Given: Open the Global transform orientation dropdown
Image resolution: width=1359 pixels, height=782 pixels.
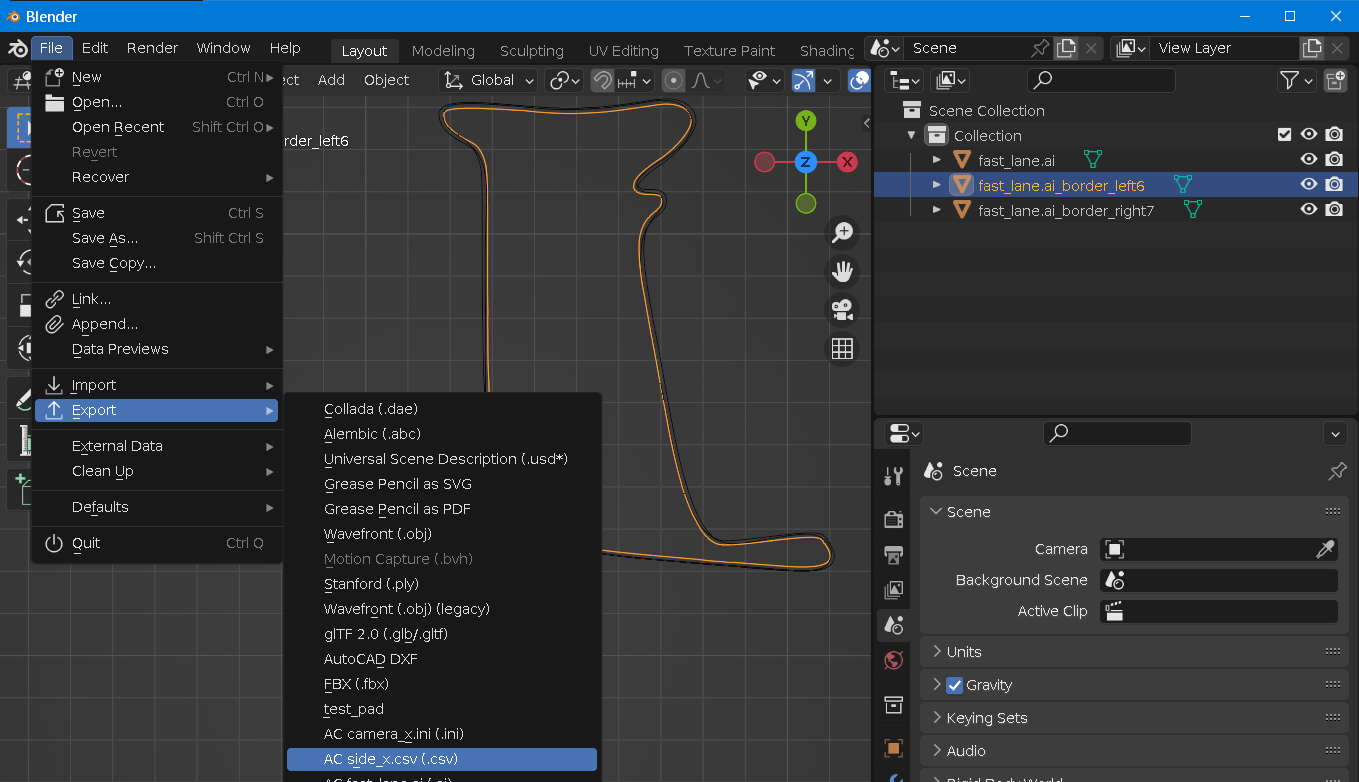Looking at the screenshot, I should tap(490, 80).
